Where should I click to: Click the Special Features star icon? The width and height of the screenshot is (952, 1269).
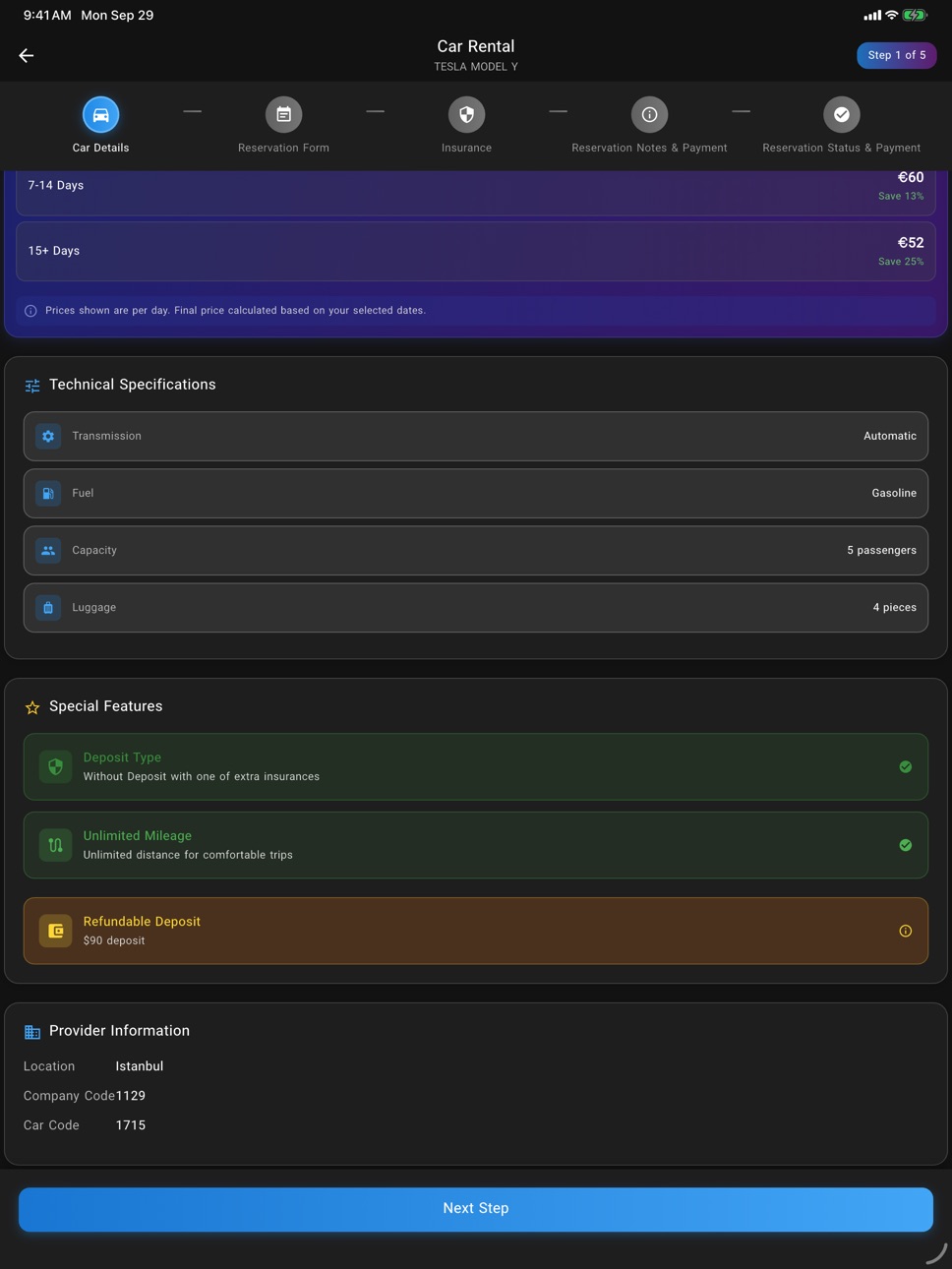coord(32,707)
